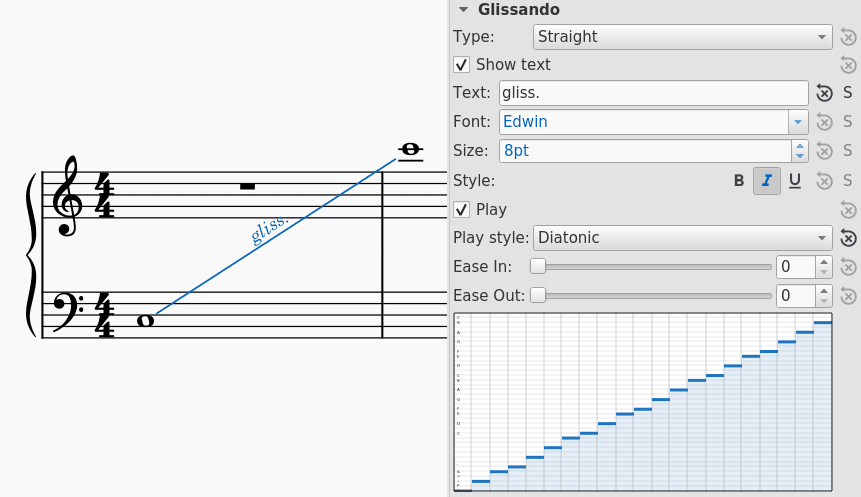Reset the Play style property
This screenshot has height=497, width=861.
click(x=848, y=238)
